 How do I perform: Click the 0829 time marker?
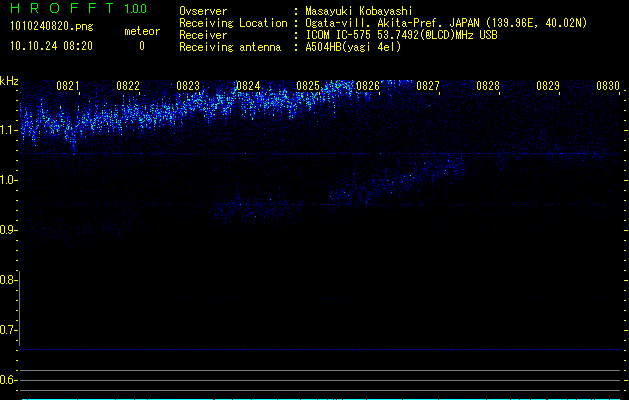click(548, 86)
